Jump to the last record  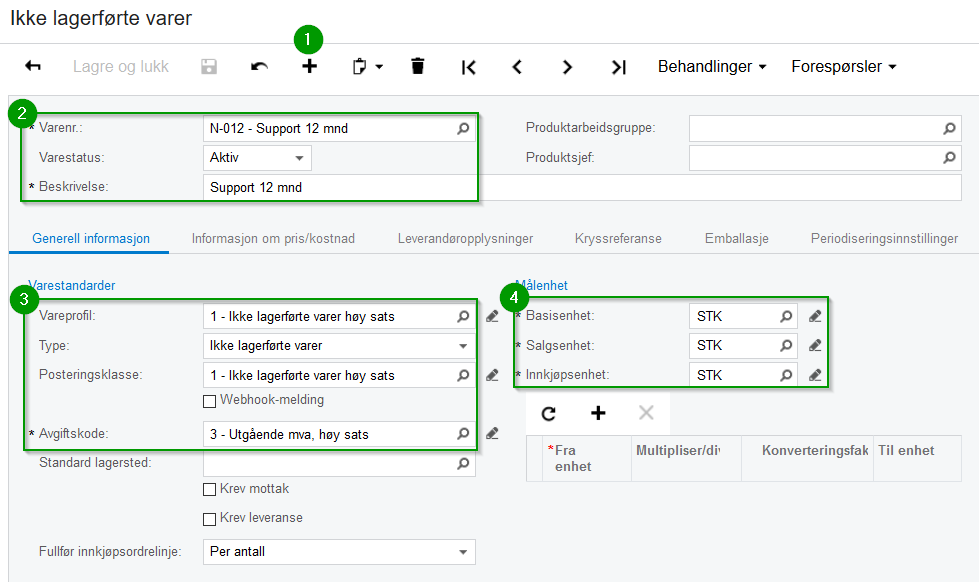tap(618, 67)
